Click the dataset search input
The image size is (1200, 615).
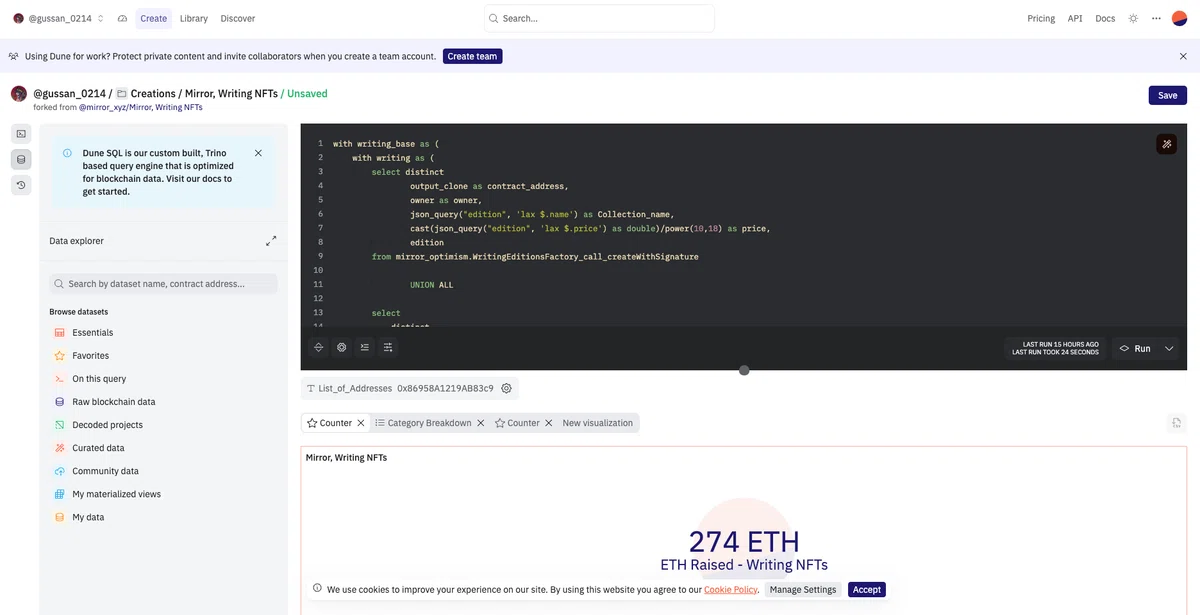tap(163, 284)
